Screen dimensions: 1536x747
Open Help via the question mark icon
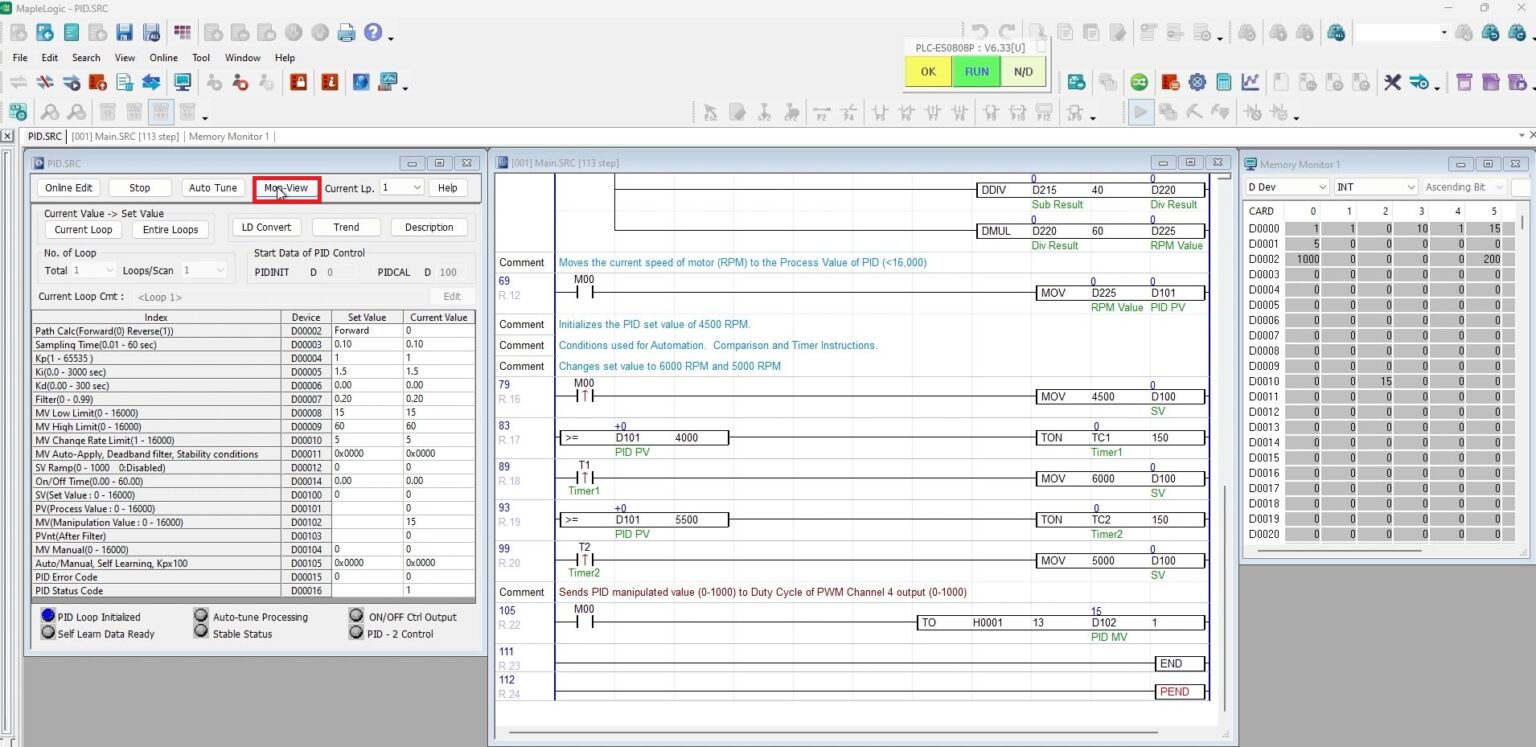point(373,31)
